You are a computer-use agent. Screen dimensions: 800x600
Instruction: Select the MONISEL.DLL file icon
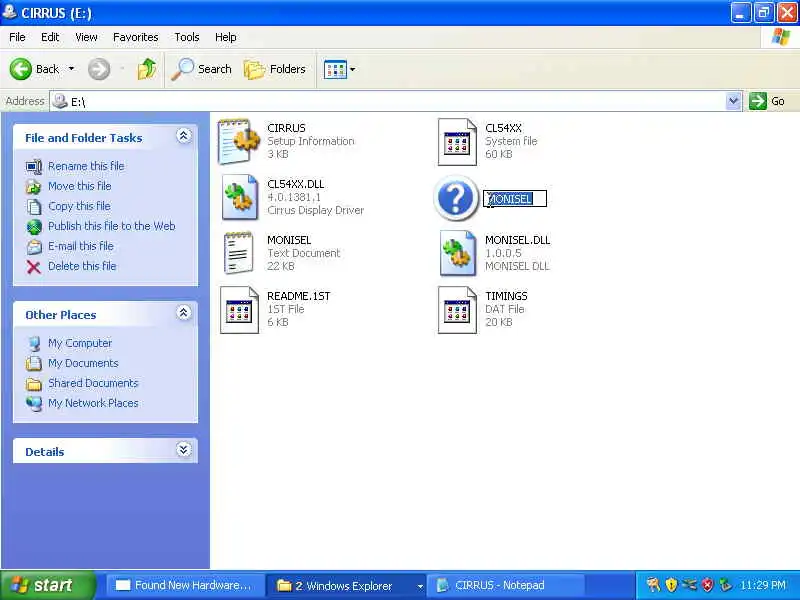(458, 253)
